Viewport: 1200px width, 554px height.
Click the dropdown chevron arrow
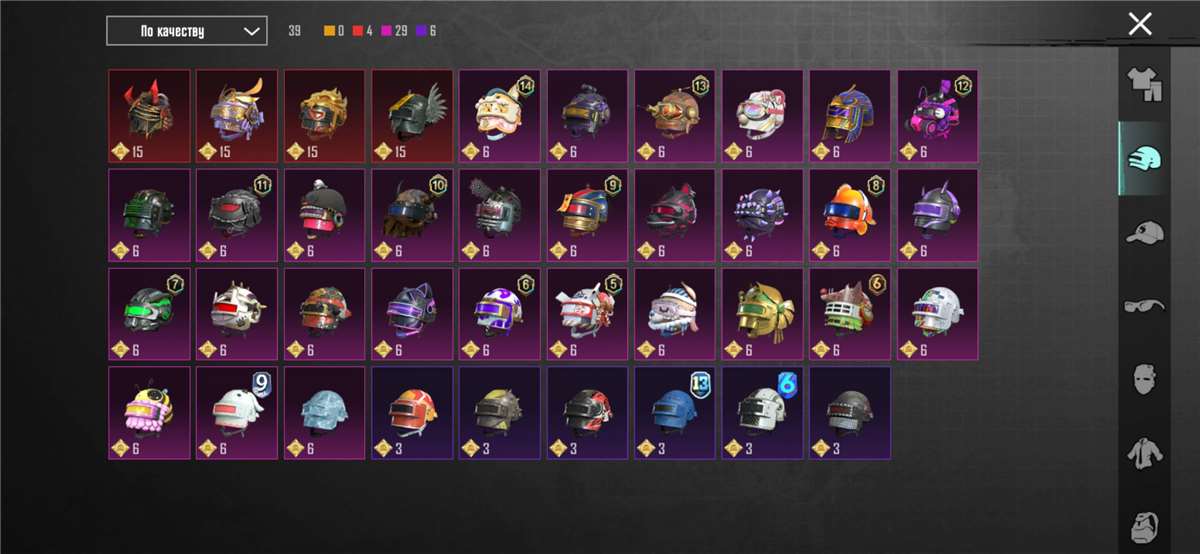[x=251, y=31]
